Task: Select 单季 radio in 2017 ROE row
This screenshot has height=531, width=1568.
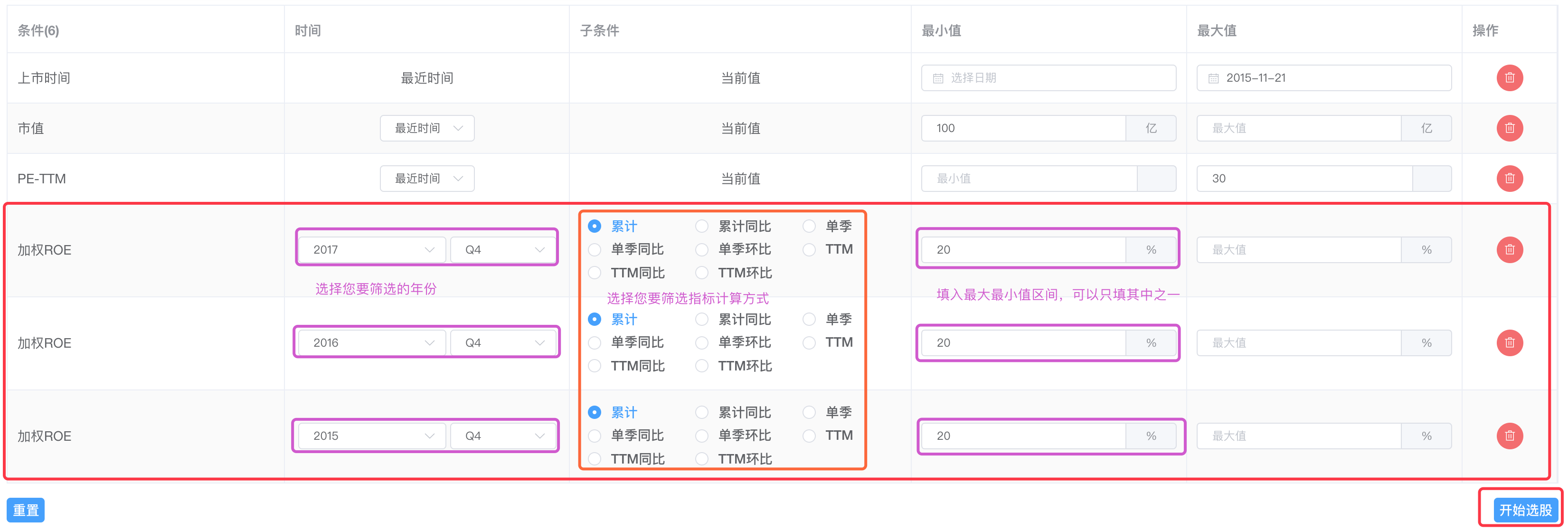Action: (x=809, y=227)
